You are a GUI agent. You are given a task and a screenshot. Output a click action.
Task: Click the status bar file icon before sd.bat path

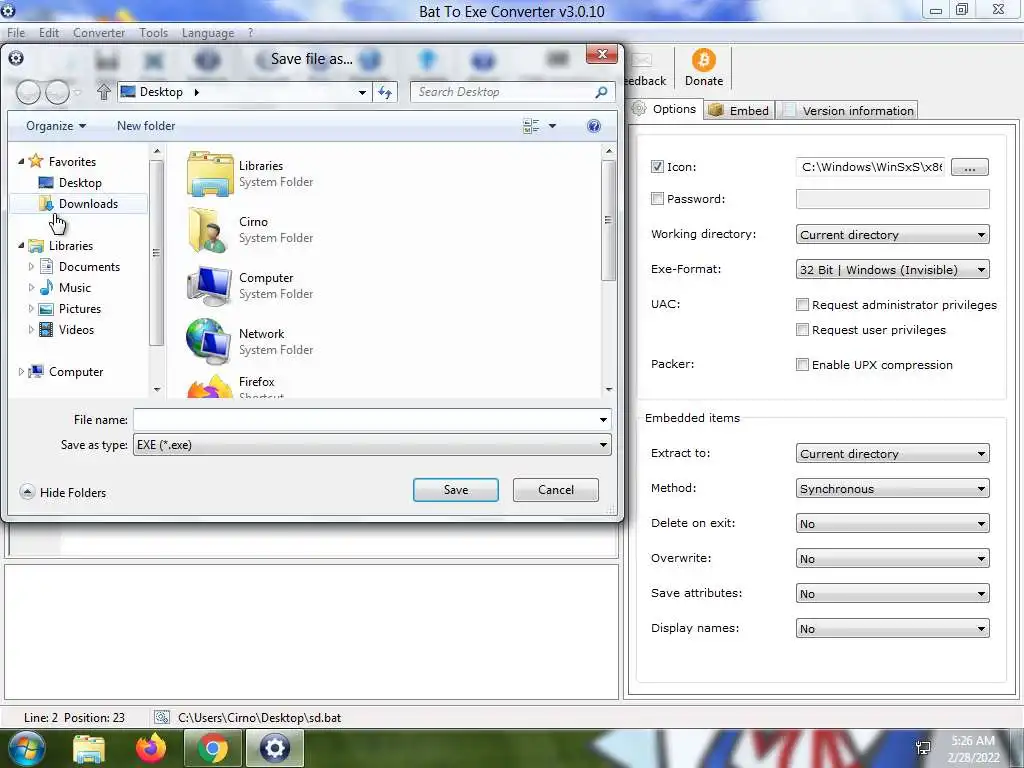[x=162, y=718]
